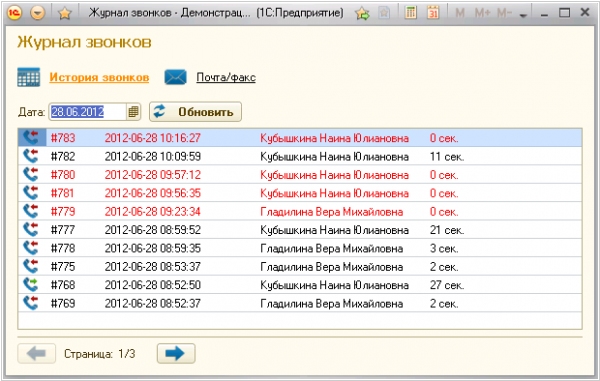The image size is (600, 381).
Task: Select call number #769
Action: tap(63, 303)
